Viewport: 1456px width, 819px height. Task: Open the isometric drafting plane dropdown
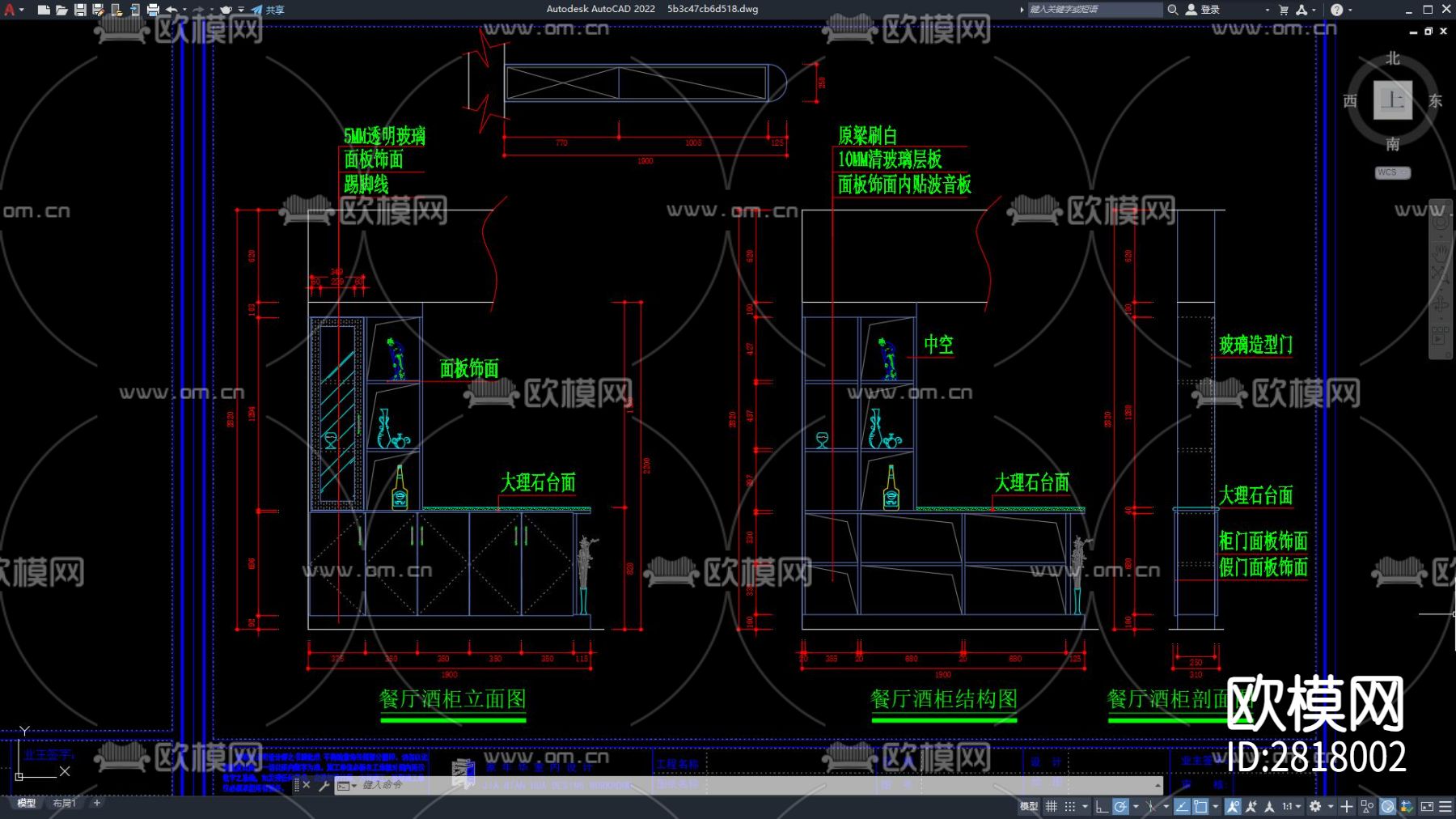1166,806
